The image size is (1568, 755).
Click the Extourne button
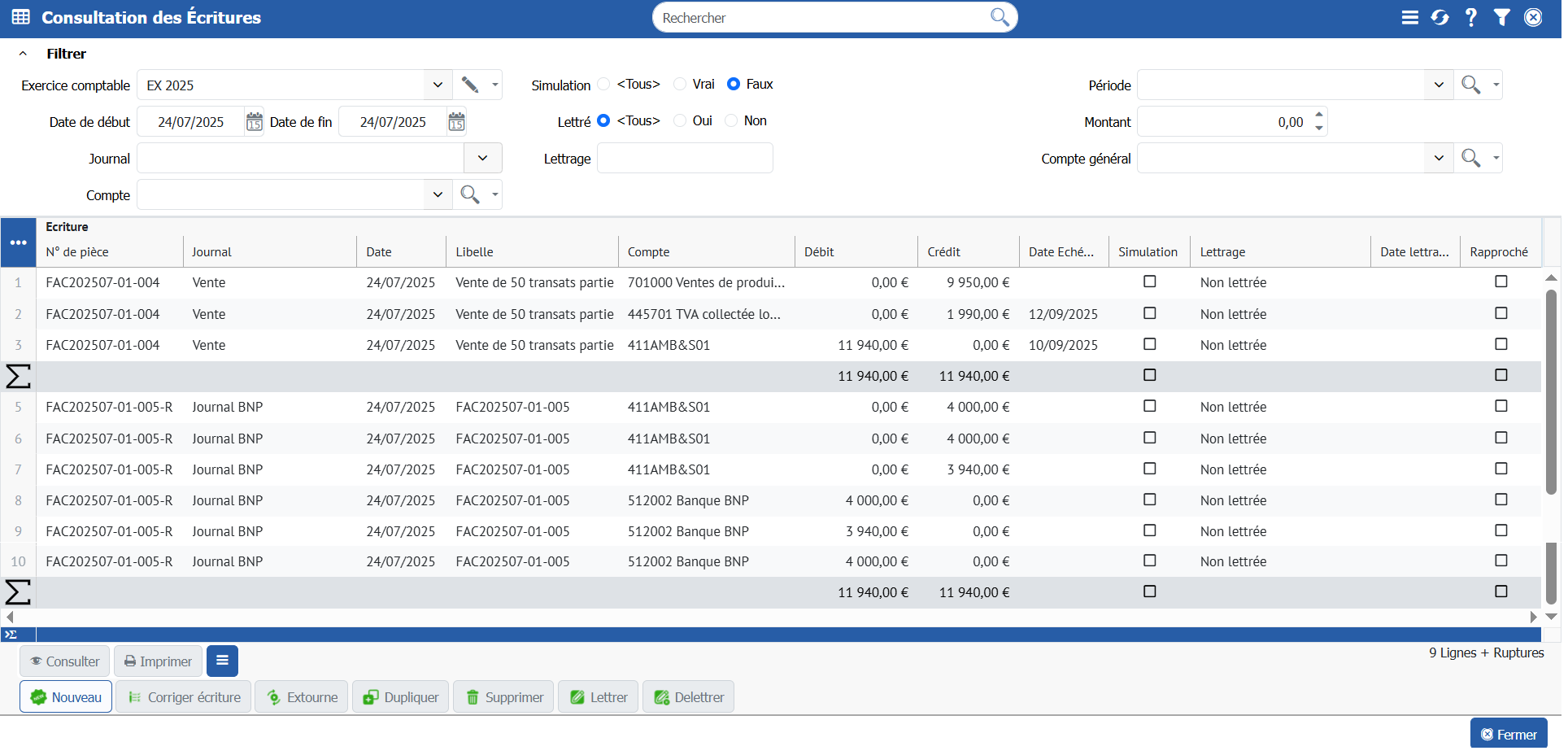tap(301, 697)
